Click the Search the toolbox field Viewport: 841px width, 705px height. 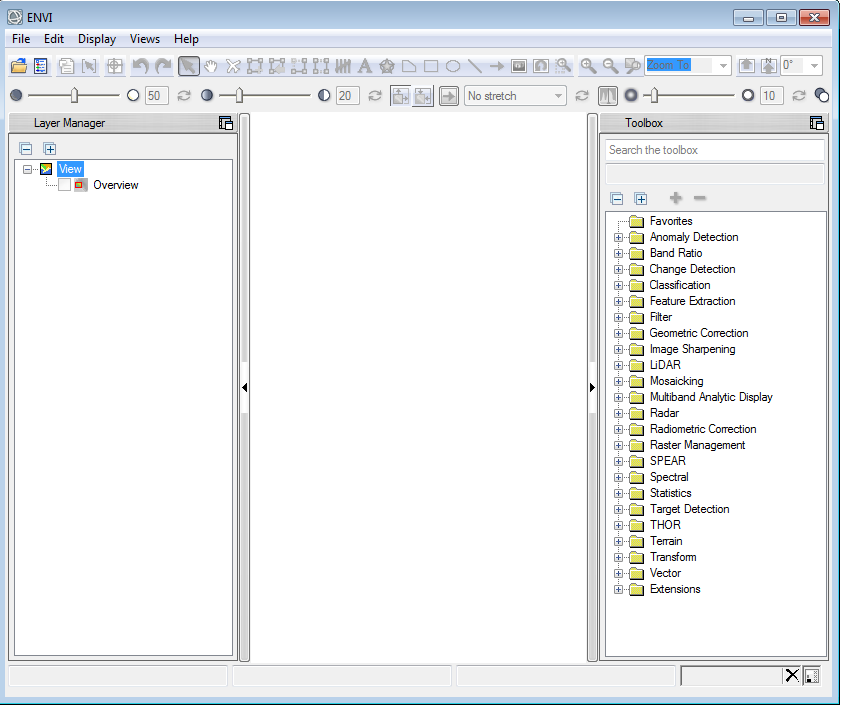(715, 150)
